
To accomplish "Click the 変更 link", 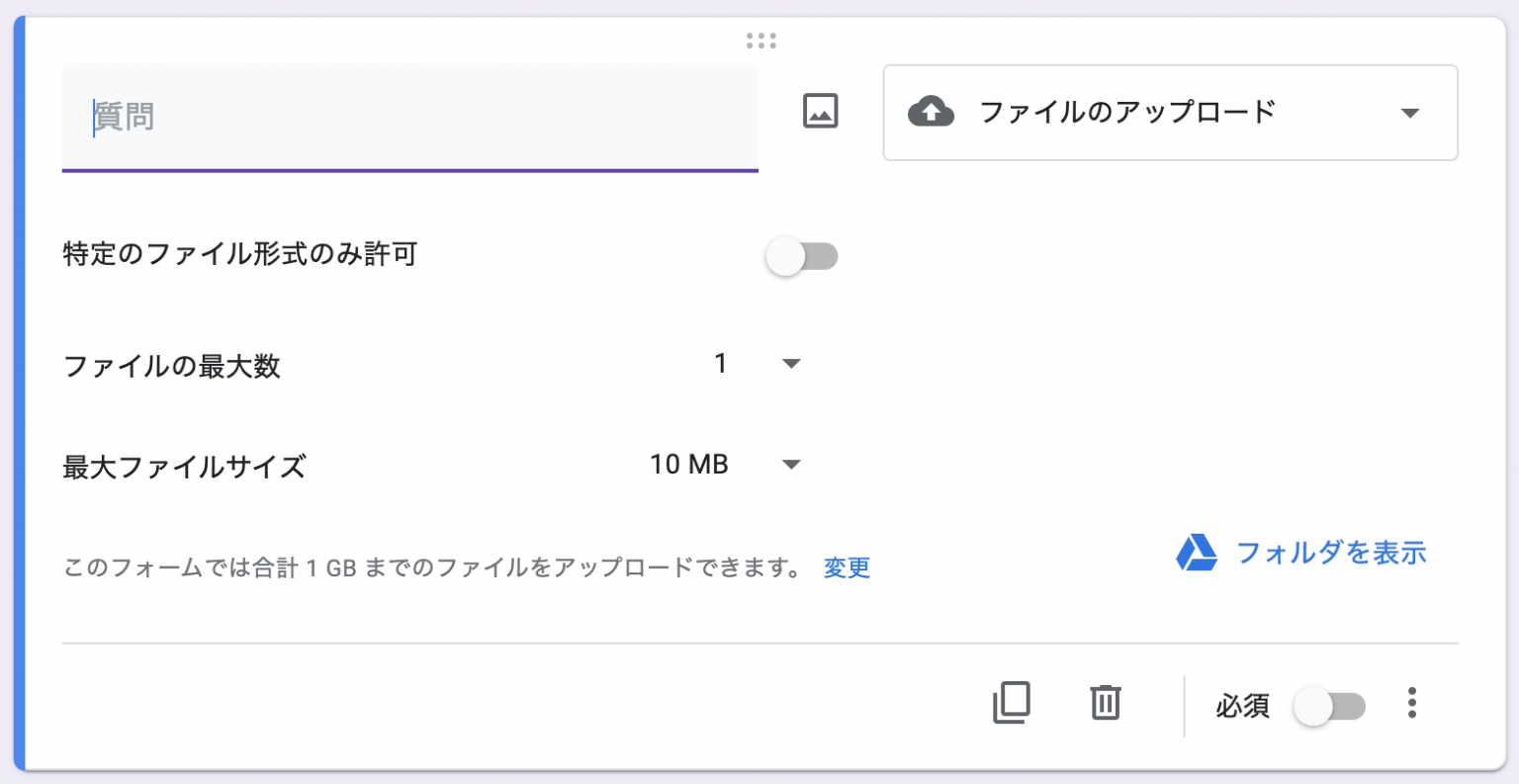I will point(847,567).
